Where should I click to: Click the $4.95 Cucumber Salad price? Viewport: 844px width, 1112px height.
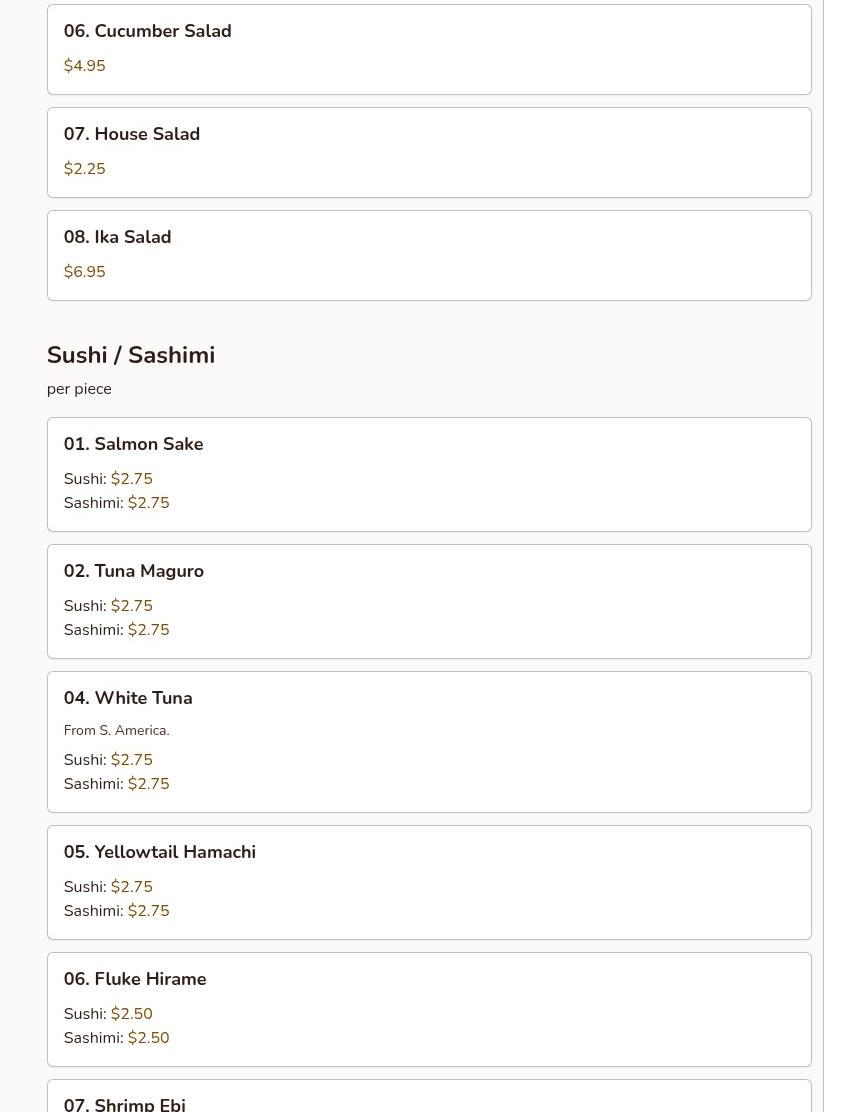tap(84, 66)
